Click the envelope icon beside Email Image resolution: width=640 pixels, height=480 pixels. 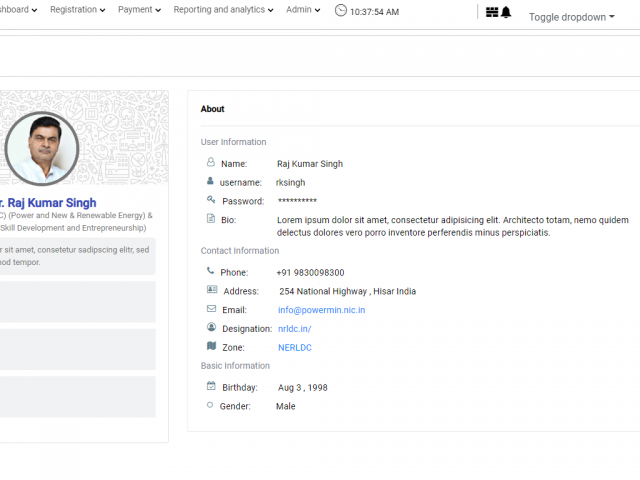[x=211, y=309]
